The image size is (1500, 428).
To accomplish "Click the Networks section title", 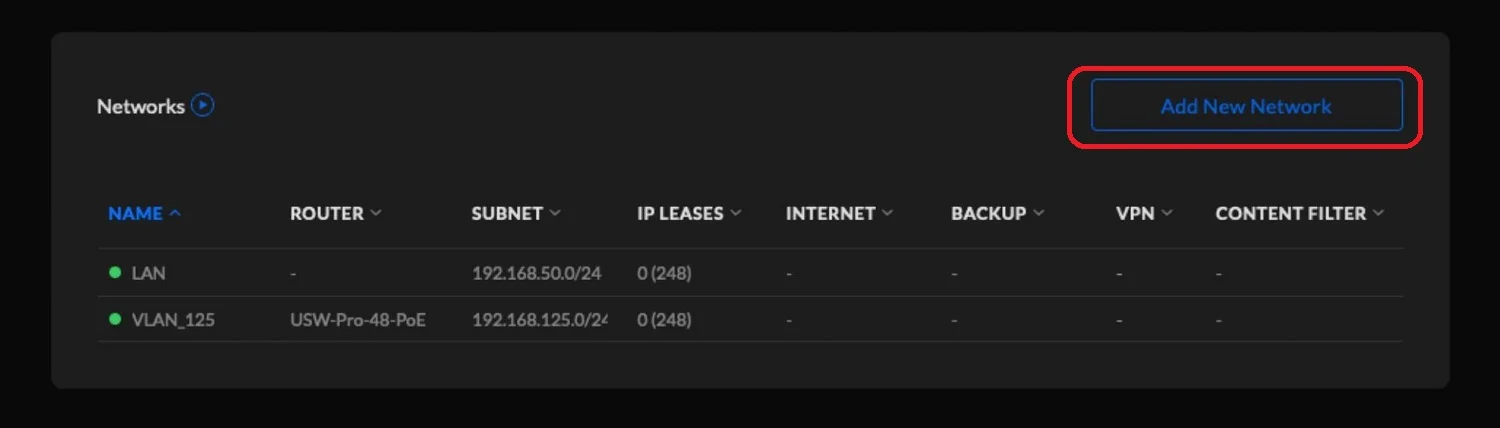I will point(140,106).
